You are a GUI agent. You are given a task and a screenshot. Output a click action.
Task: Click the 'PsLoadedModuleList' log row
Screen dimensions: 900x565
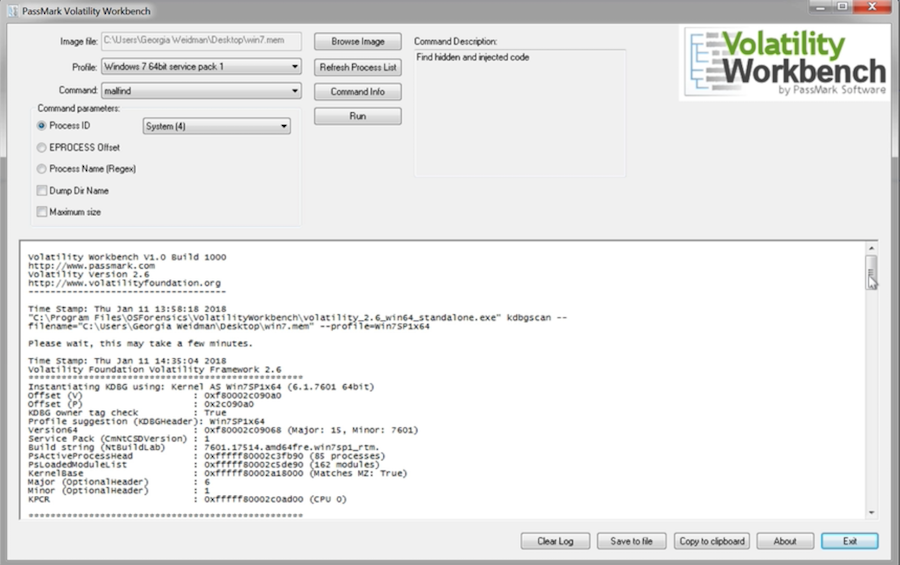point(204,465)
